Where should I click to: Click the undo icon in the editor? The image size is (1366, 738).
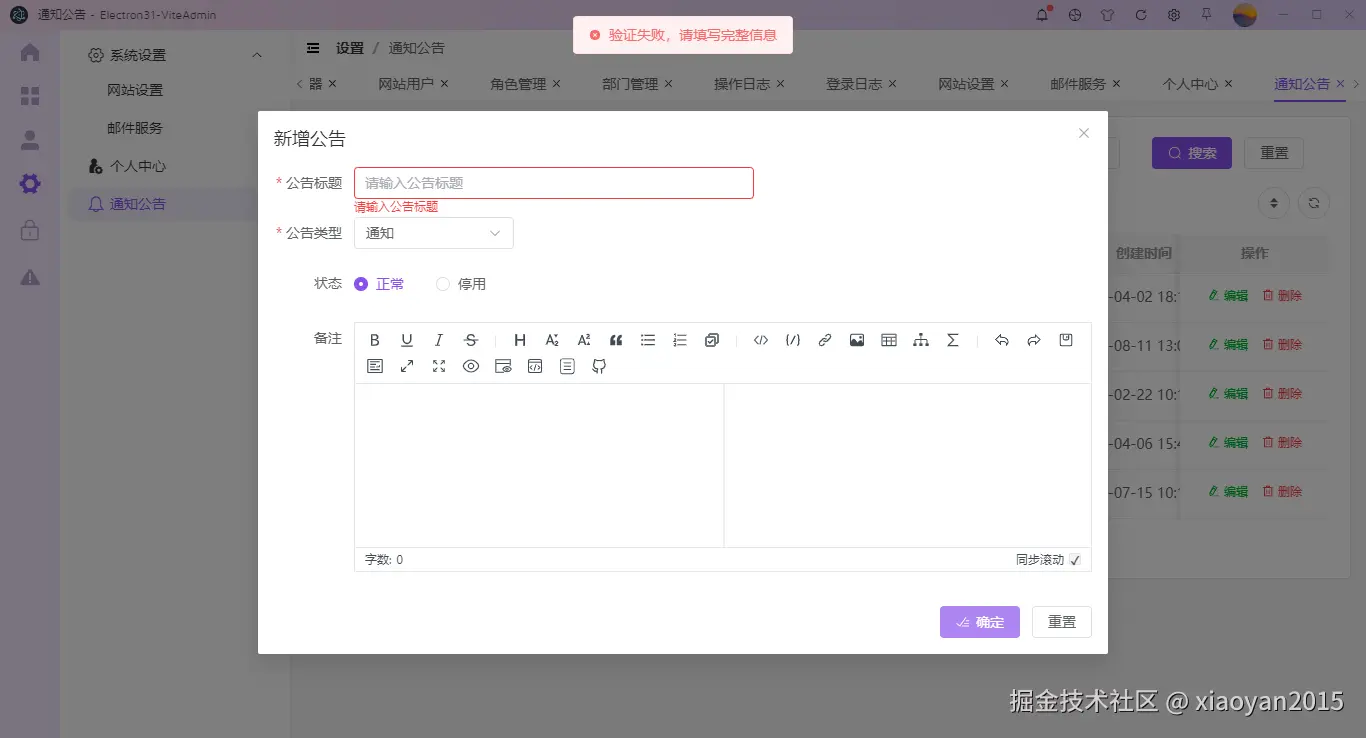pyautogui.click(x=1001, y=340)
